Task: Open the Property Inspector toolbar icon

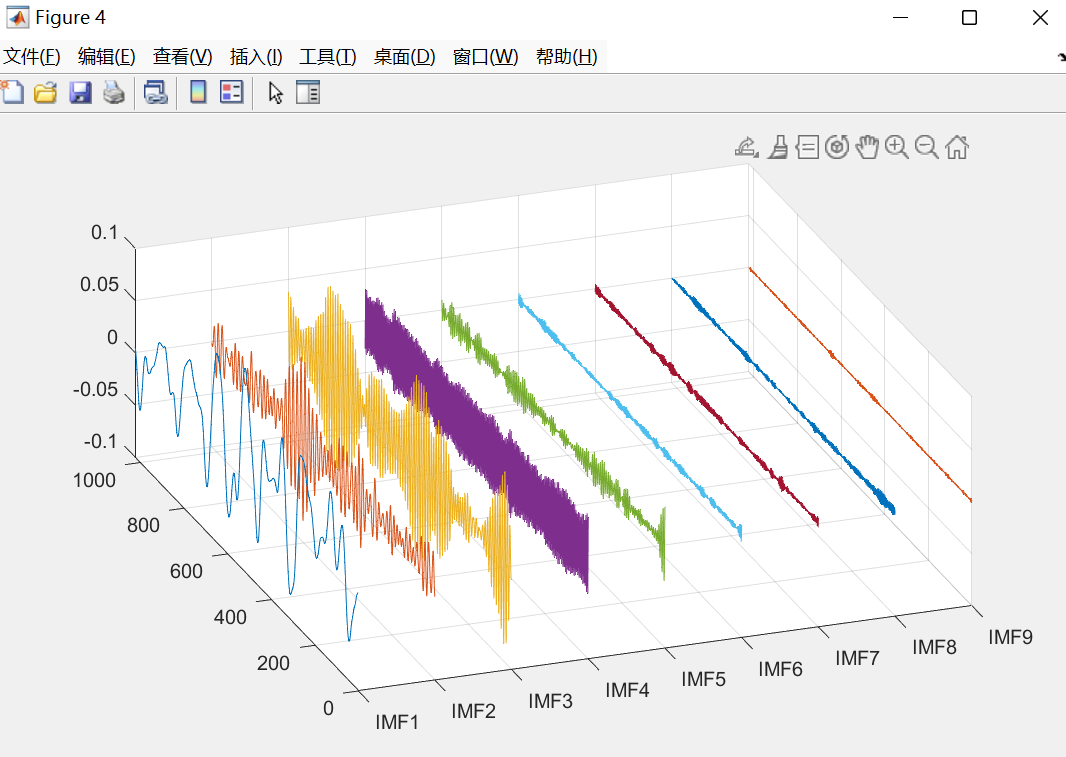Action: (308, 93)
